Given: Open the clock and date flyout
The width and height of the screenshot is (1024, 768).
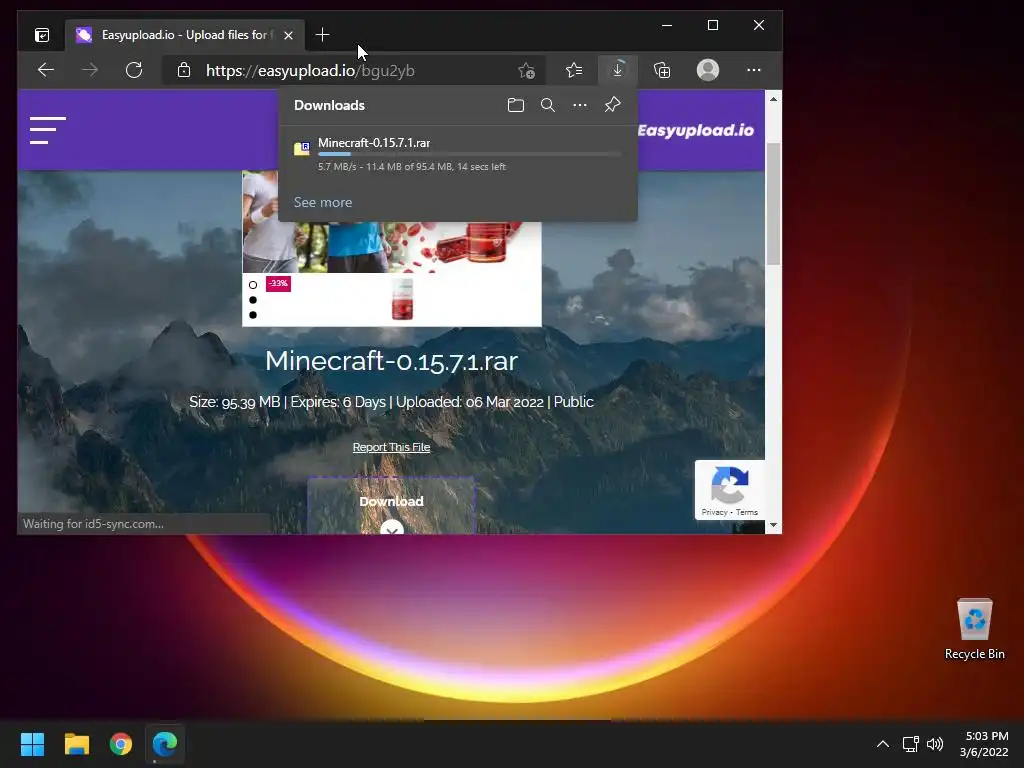Looking at the screenshot, I should [984, 744].
